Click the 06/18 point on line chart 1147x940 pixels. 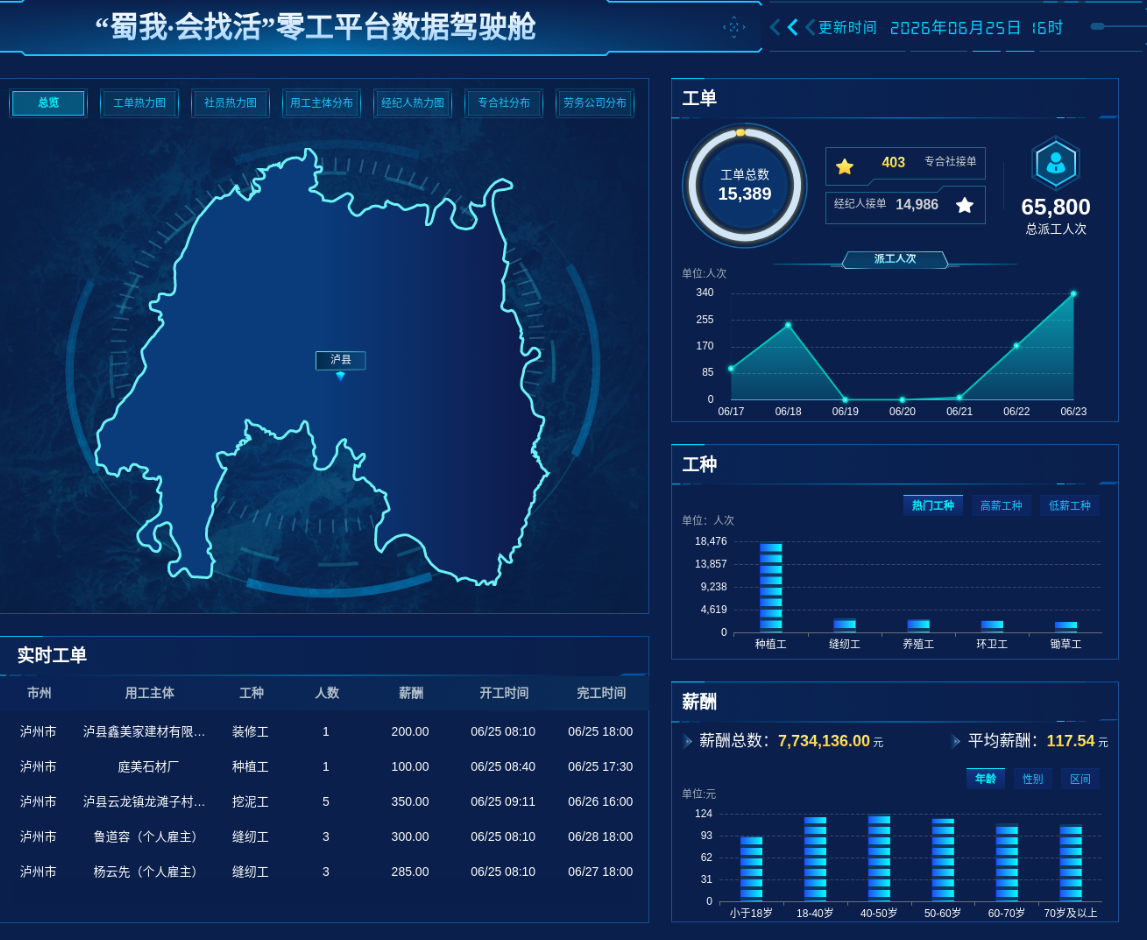click(x=788, y=325)
